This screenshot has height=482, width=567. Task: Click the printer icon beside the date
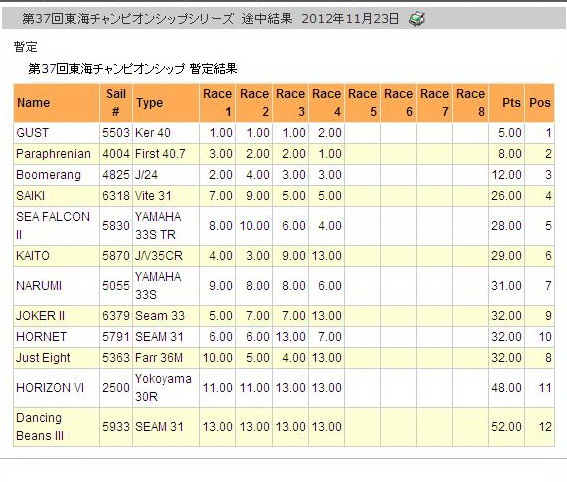click(417, 18)
